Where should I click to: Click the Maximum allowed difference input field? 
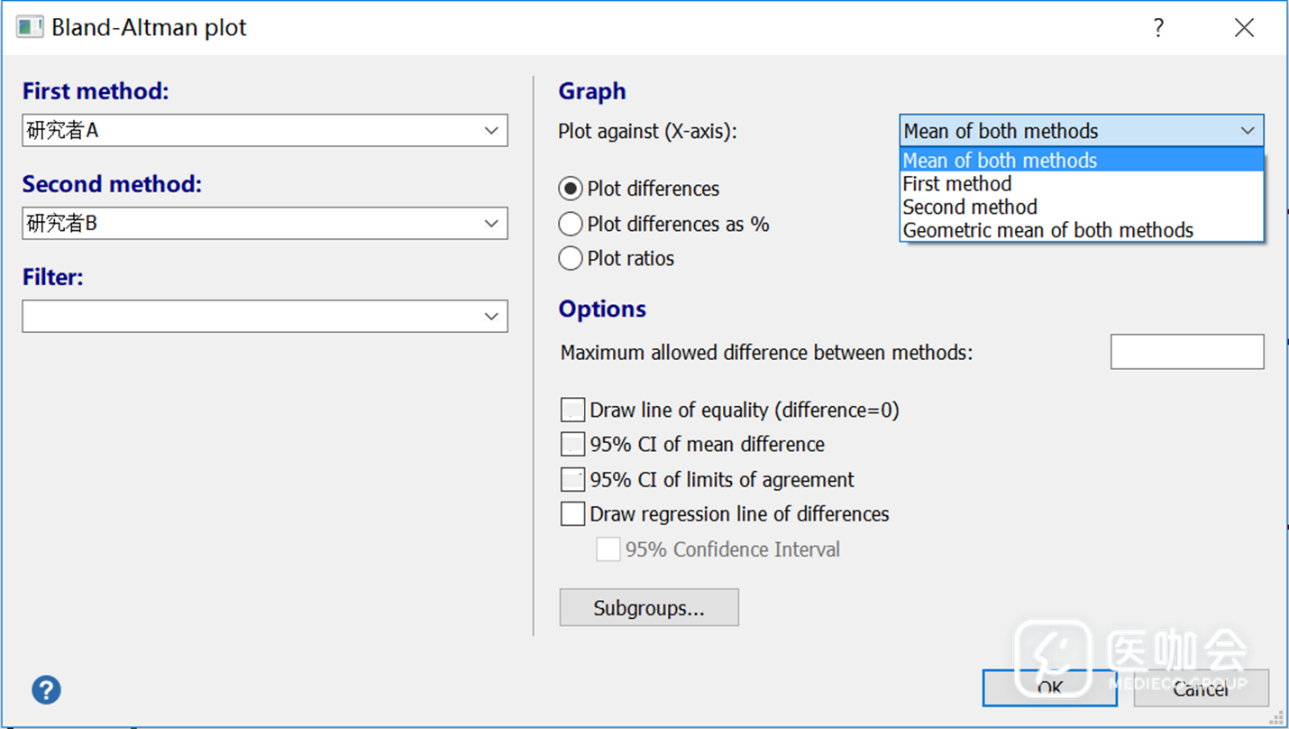point(1186,352)
